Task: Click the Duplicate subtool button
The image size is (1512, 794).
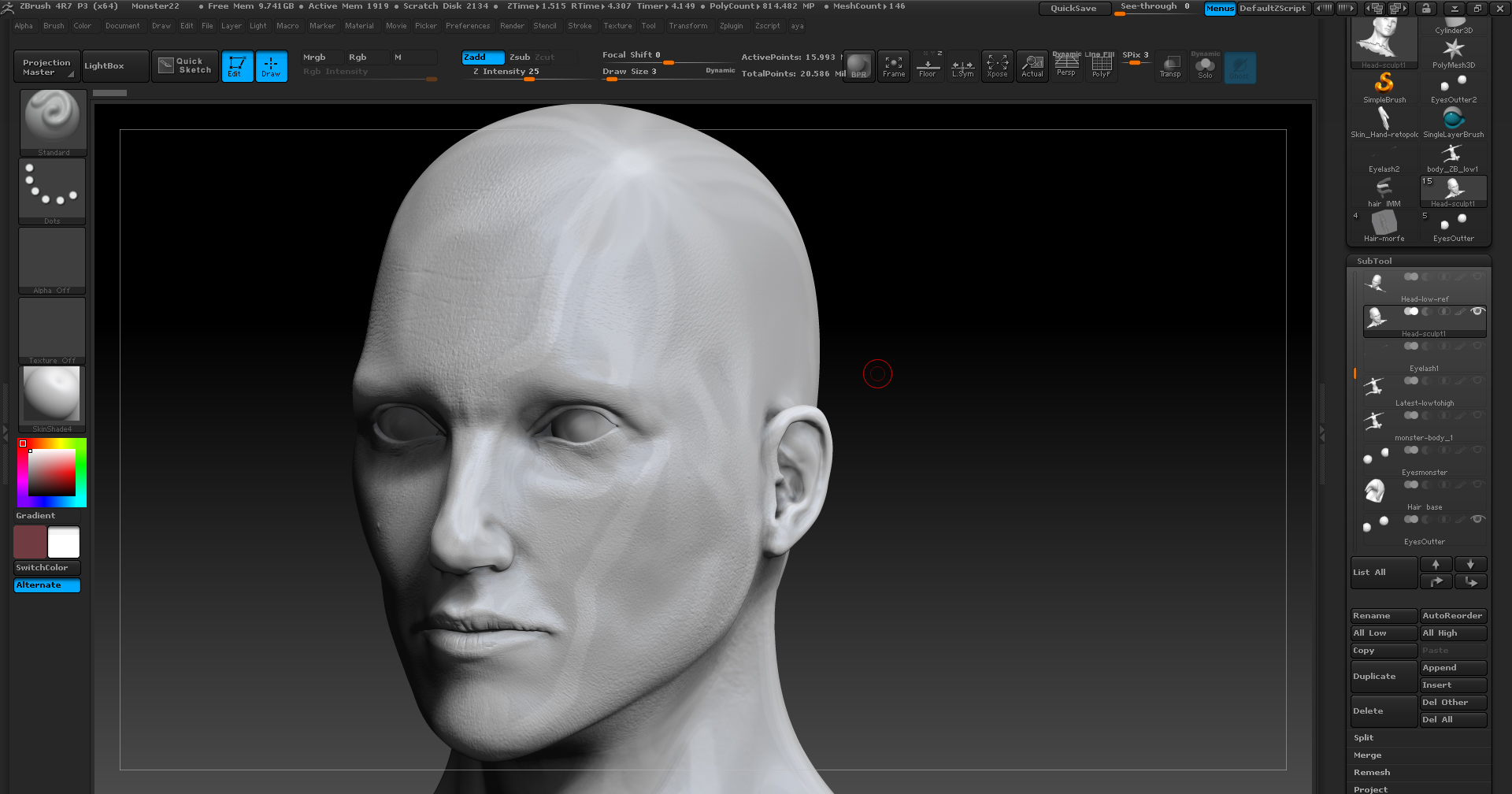Action: coord(1384,677)
